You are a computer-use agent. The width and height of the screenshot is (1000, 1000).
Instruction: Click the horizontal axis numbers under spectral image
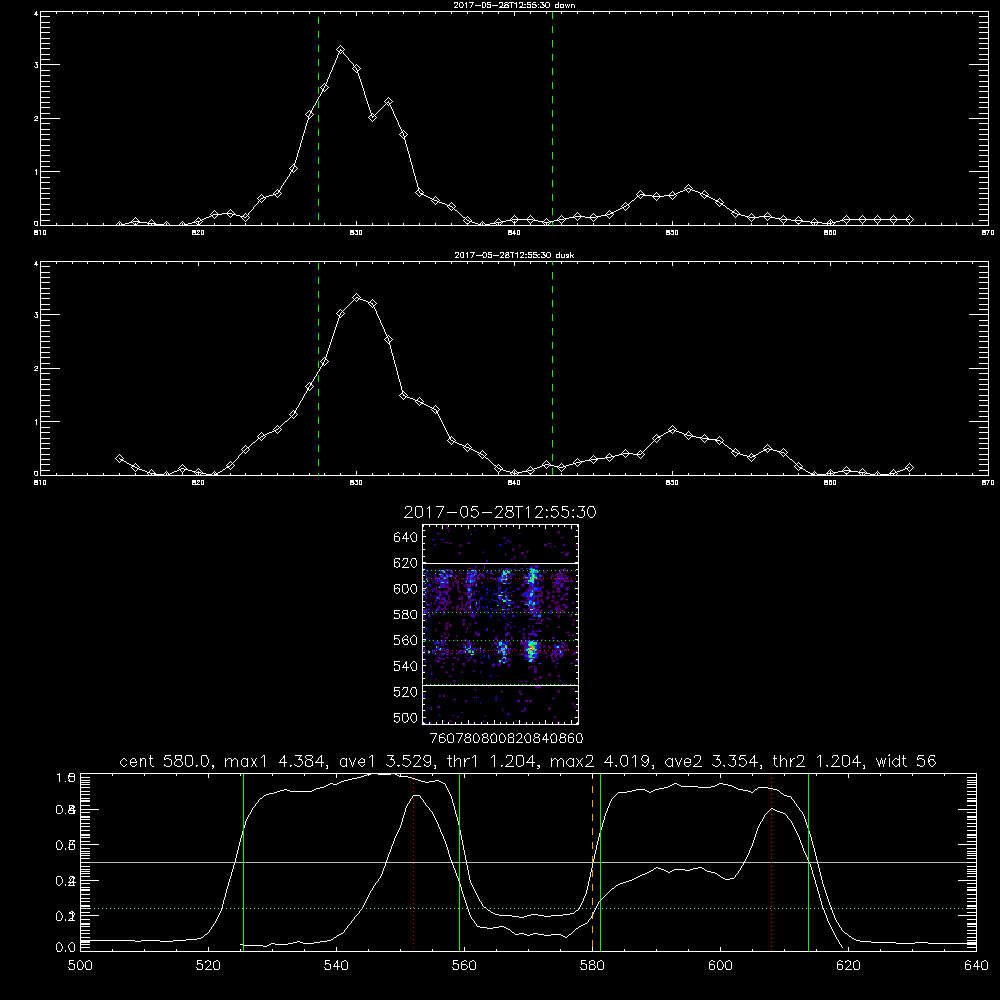506,738
